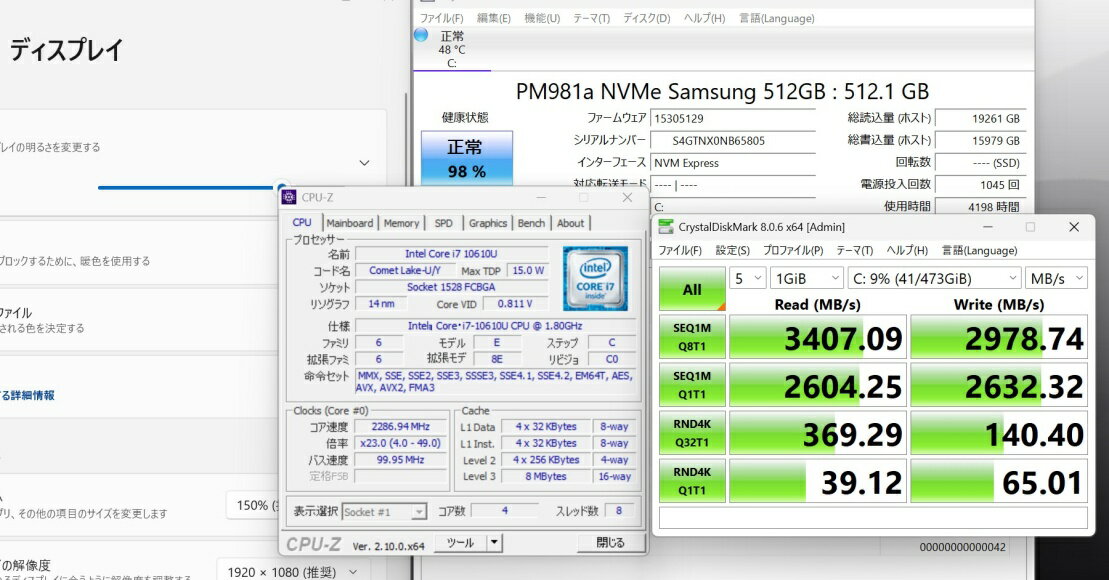Viewport: 1109px width, 580px height.
Task: Click the 正常 98% health status box
Action: (x=466, y=158)
